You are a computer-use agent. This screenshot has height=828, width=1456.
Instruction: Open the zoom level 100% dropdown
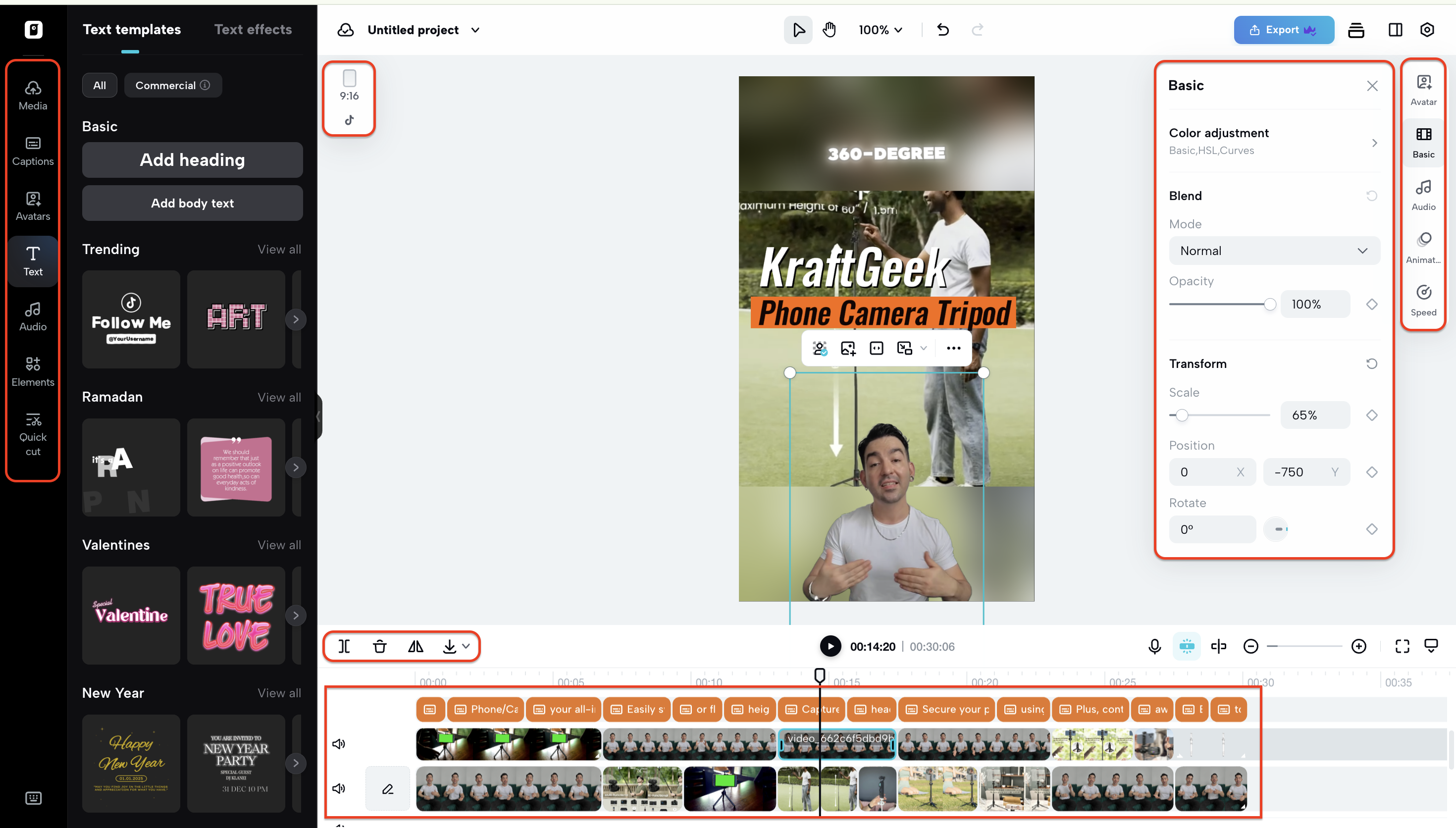879,30
